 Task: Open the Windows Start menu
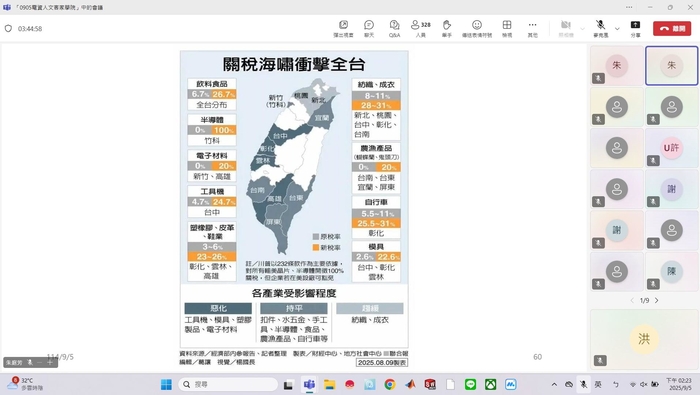pos(166,384)
